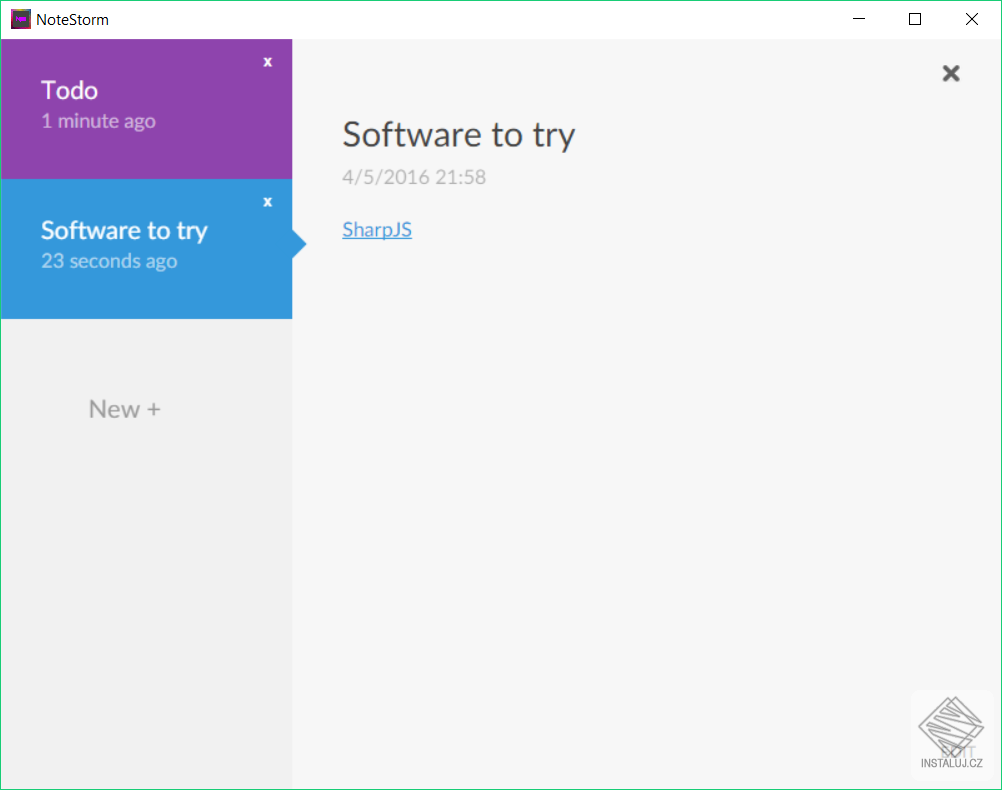Click the 1 minute ago label on Todo
The image size is (1002, 790).
[x=98, y=121]
